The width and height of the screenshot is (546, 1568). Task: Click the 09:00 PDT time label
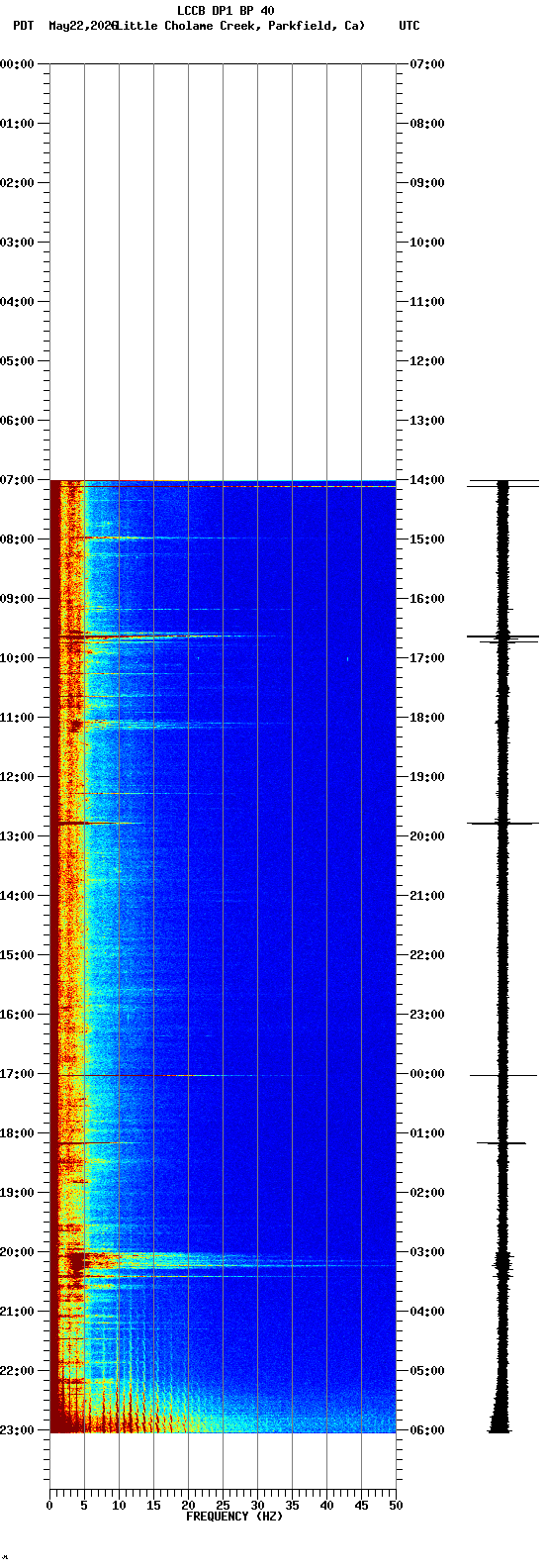tap(17, 599)
